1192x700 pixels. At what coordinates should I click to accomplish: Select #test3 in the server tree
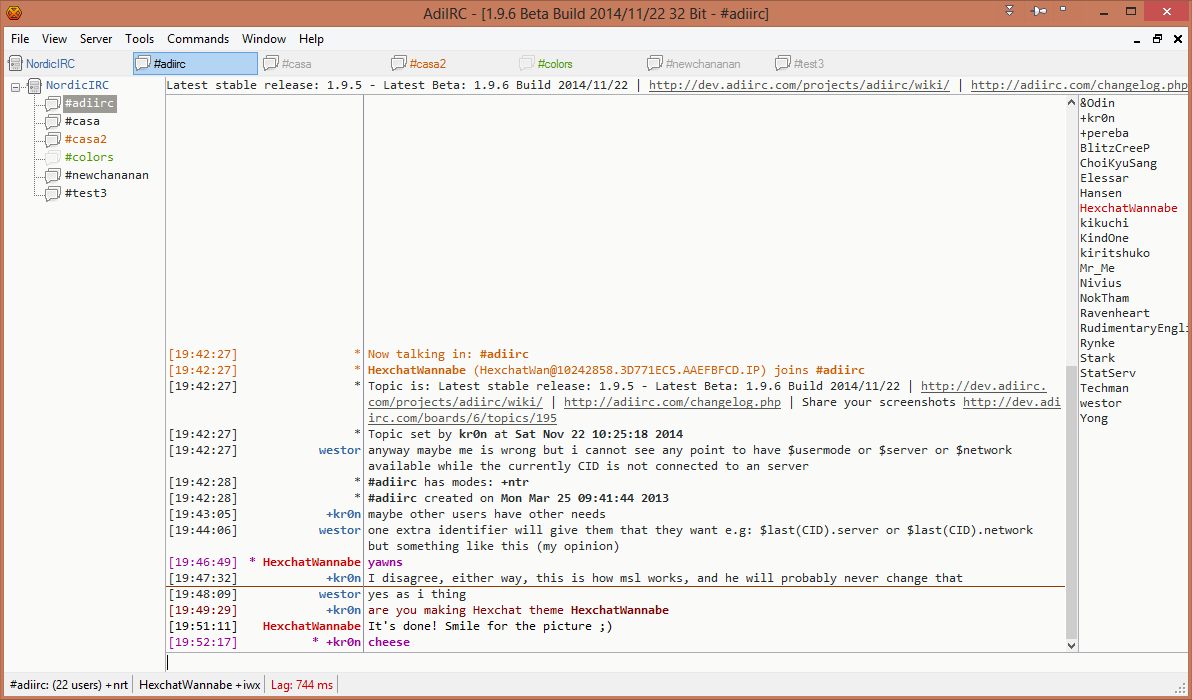(x=86, y=193)
